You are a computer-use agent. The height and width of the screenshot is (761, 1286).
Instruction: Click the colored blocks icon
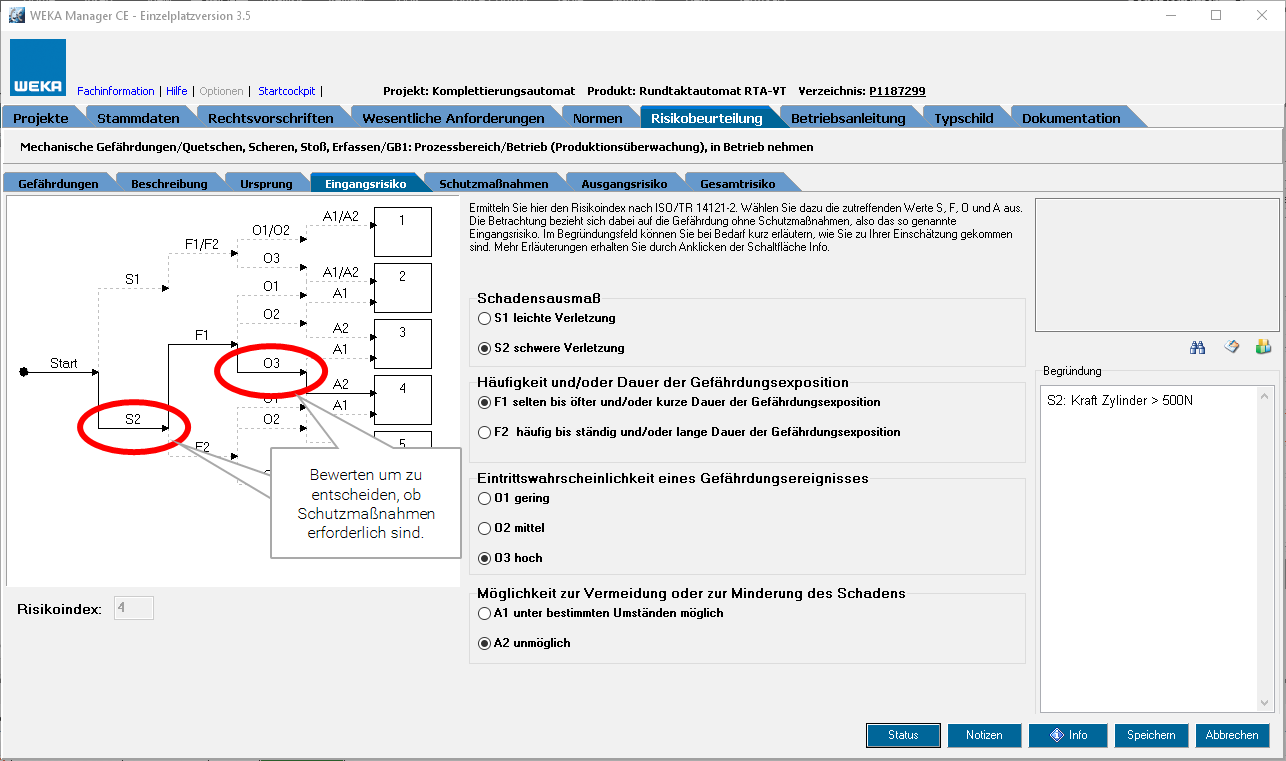click(1263, 347)
